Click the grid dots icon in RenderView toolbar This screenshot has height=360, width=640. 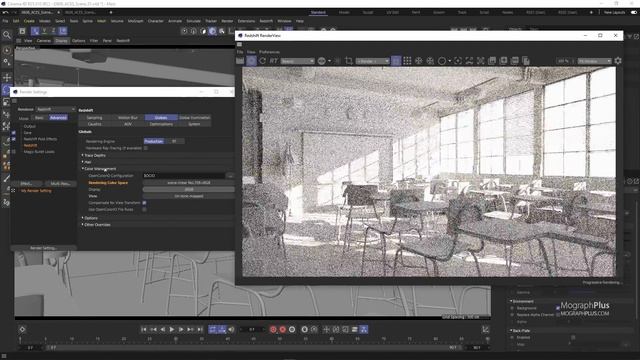pos(407,61)
